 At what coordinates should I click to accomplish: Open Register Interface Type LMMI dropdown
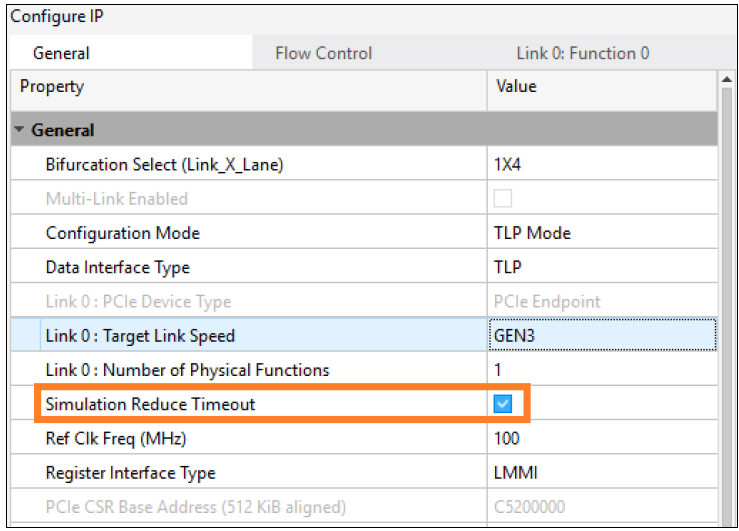point(602,472)
